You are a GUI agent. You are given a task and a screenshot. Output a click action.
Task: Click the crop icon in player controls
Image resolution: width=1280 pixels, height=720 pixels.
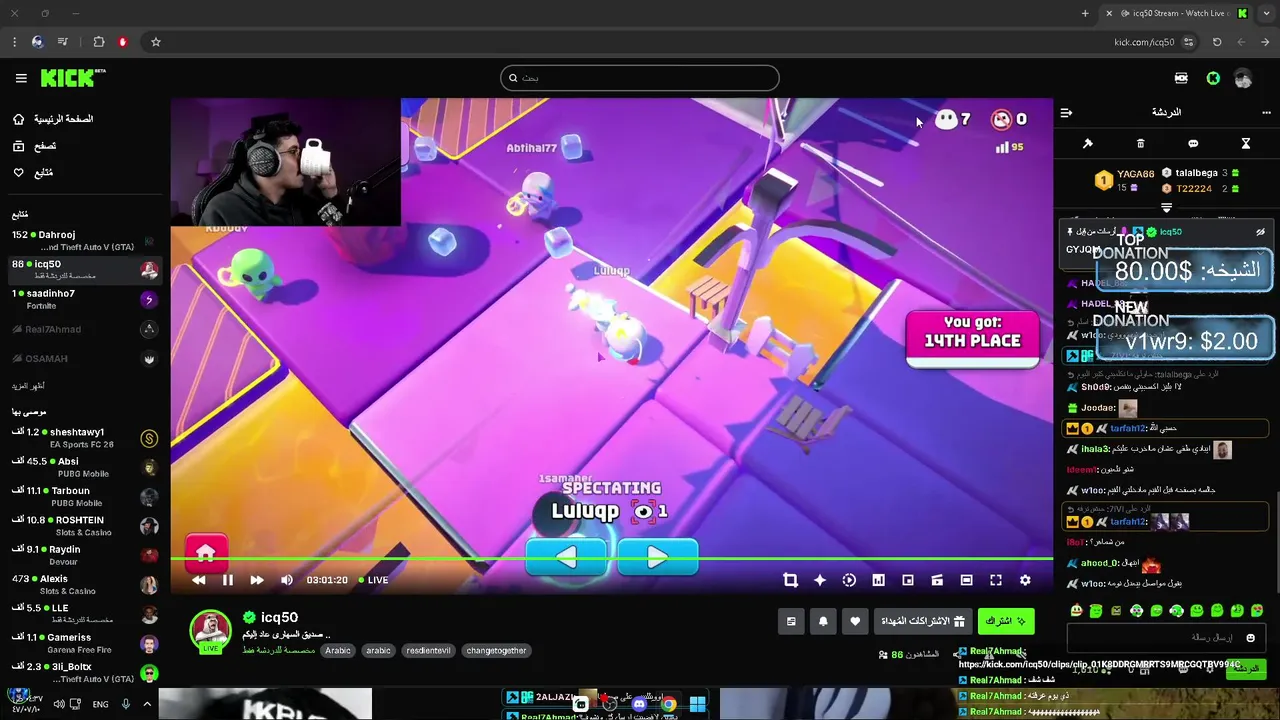coord(790,580)
